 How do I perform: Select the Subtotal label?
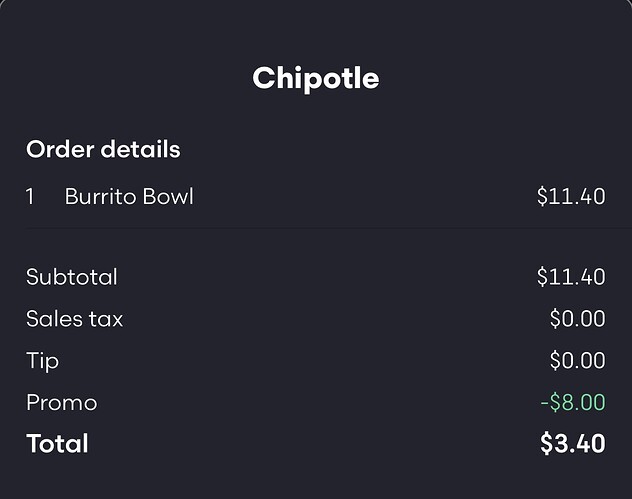(x=72, y=277)
